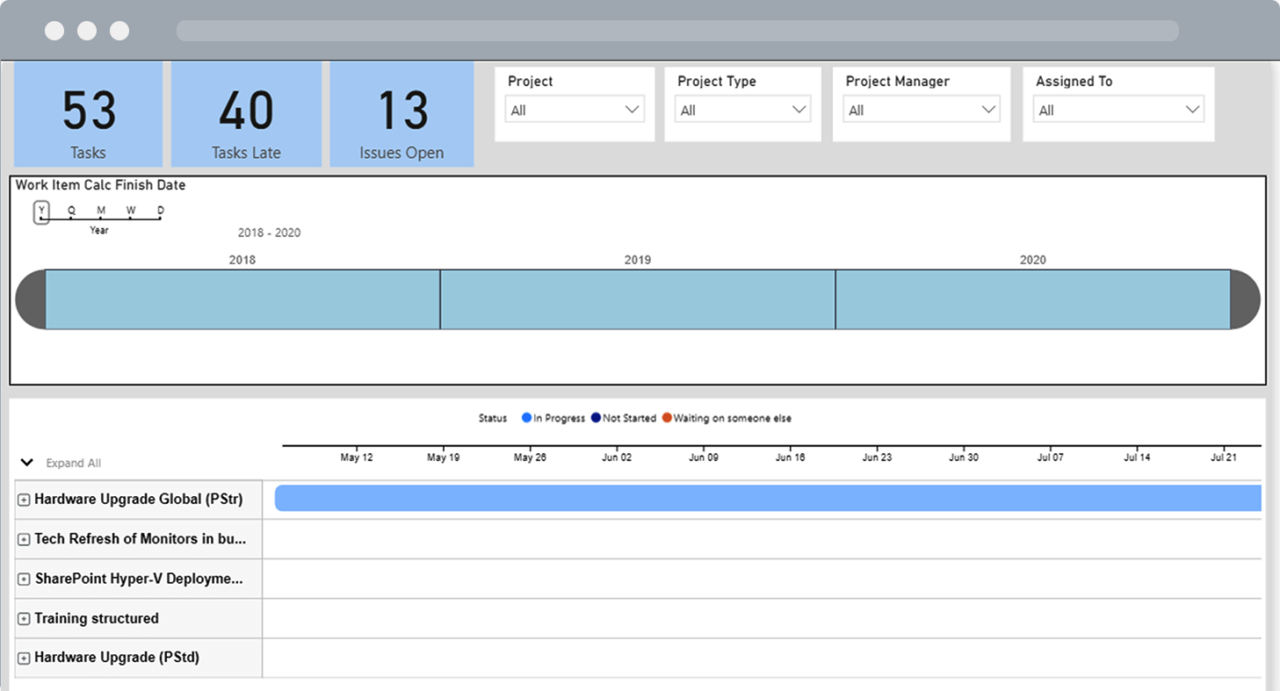Expand the Training structured row
Screen dimensions: 1280x691
22,618
